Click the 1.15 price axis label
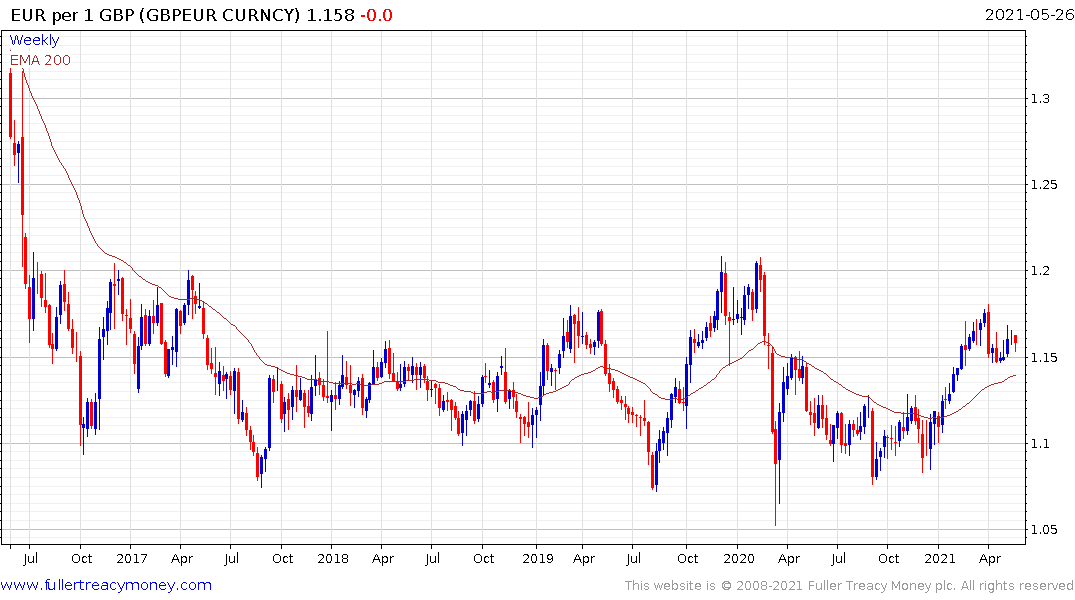The width and height of the screenshot is (1075, 600). (1044, 357)
